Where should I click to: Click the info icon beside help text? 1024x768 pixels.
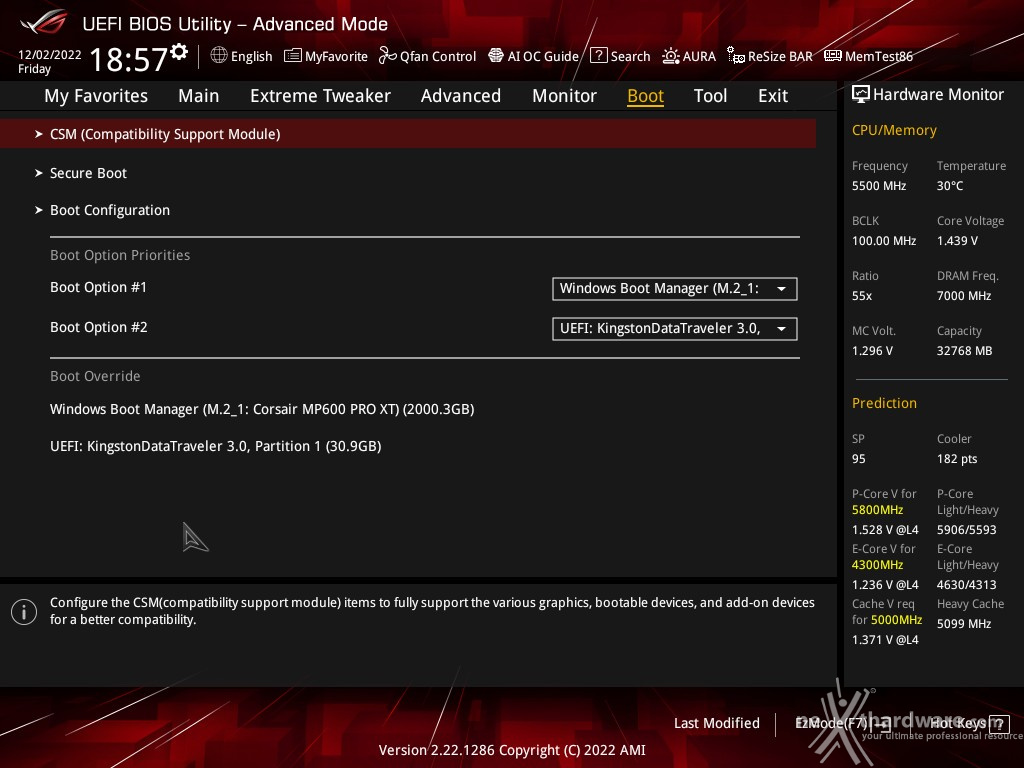[x=24, y=612]
